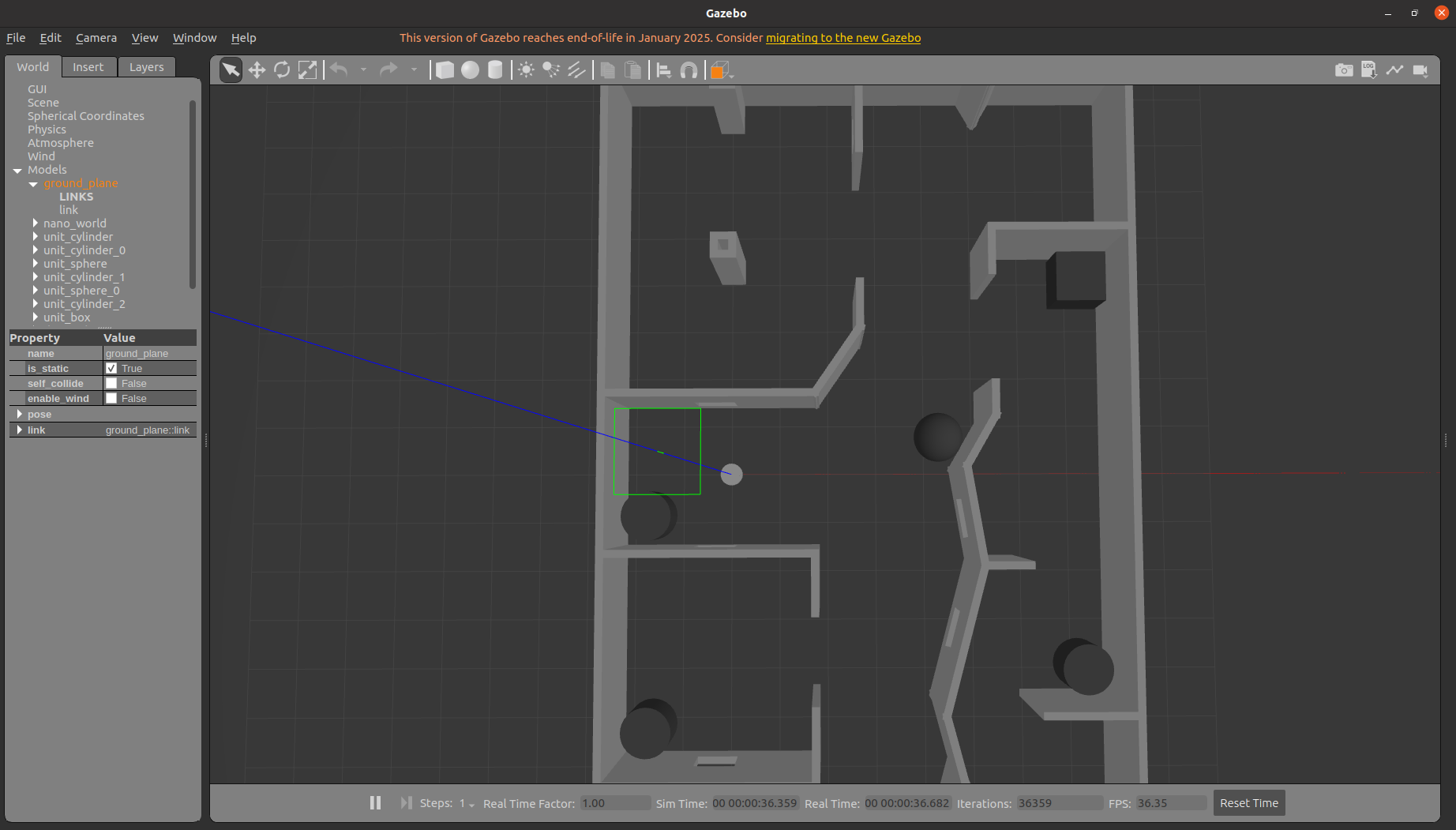
Task: Select Scene in the world tree
Action: pos(43,103)
